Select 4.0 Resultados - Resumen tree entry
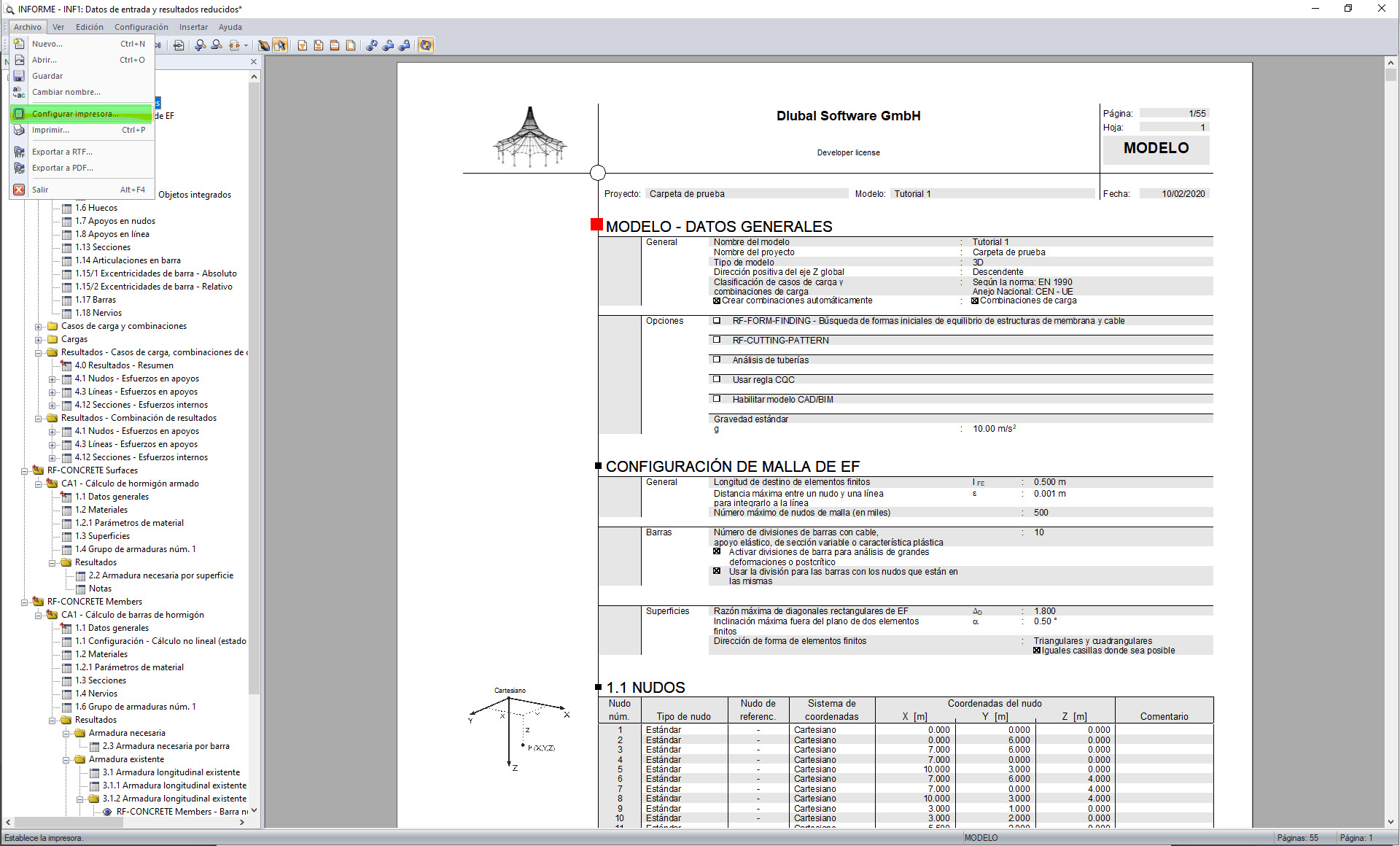 [124, 365]
